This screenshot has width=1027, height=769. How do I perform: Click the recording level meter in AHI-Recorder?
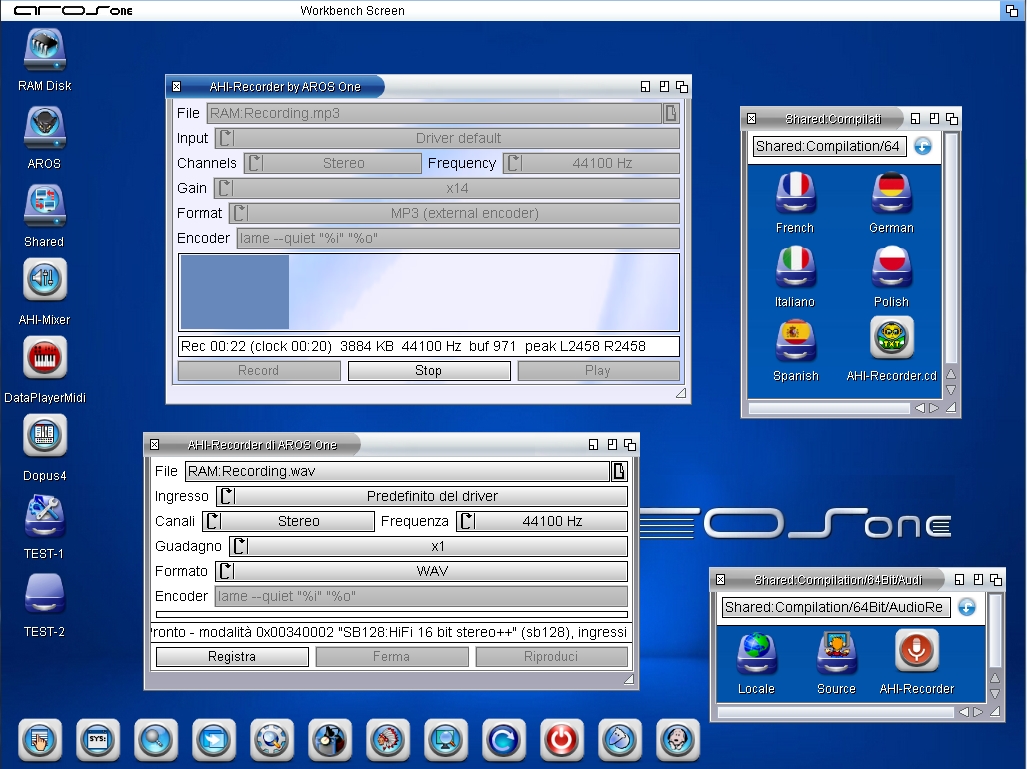coord(429,292)
